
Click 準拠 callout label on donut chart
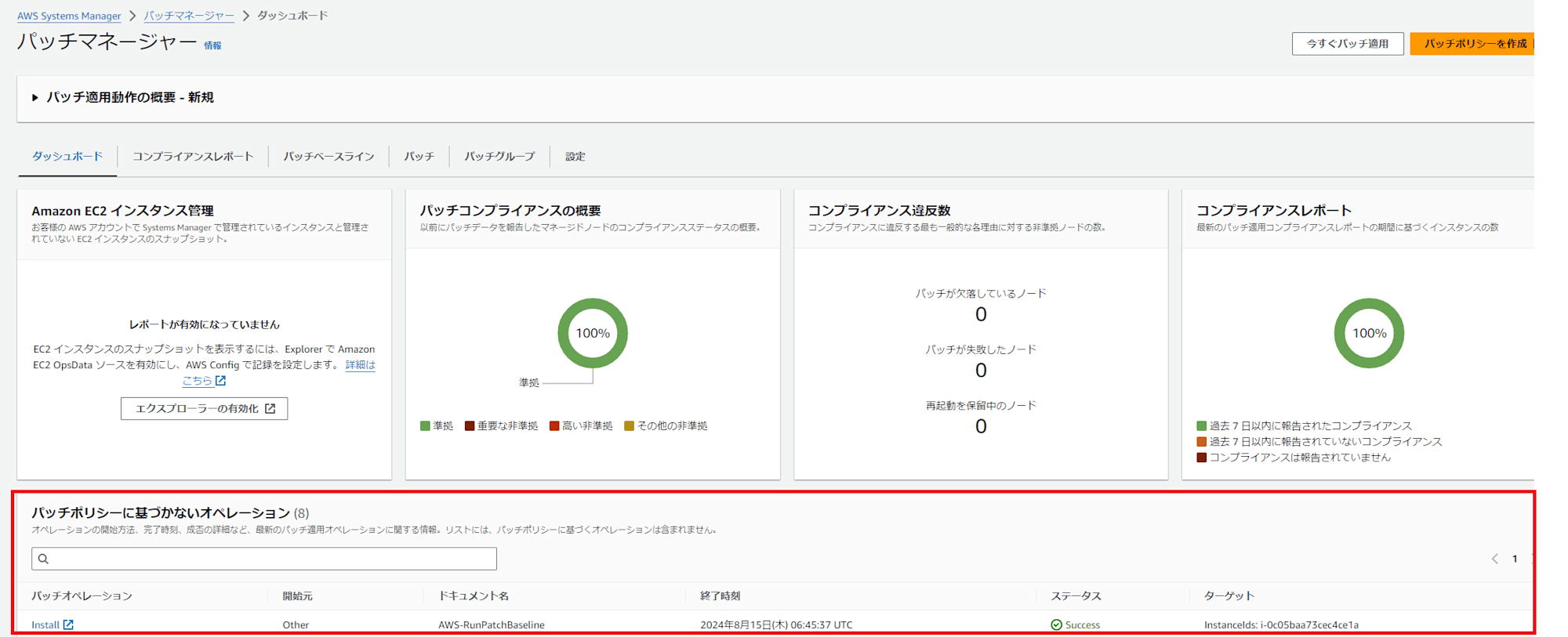pyautogui.click(x=528, y=382)
